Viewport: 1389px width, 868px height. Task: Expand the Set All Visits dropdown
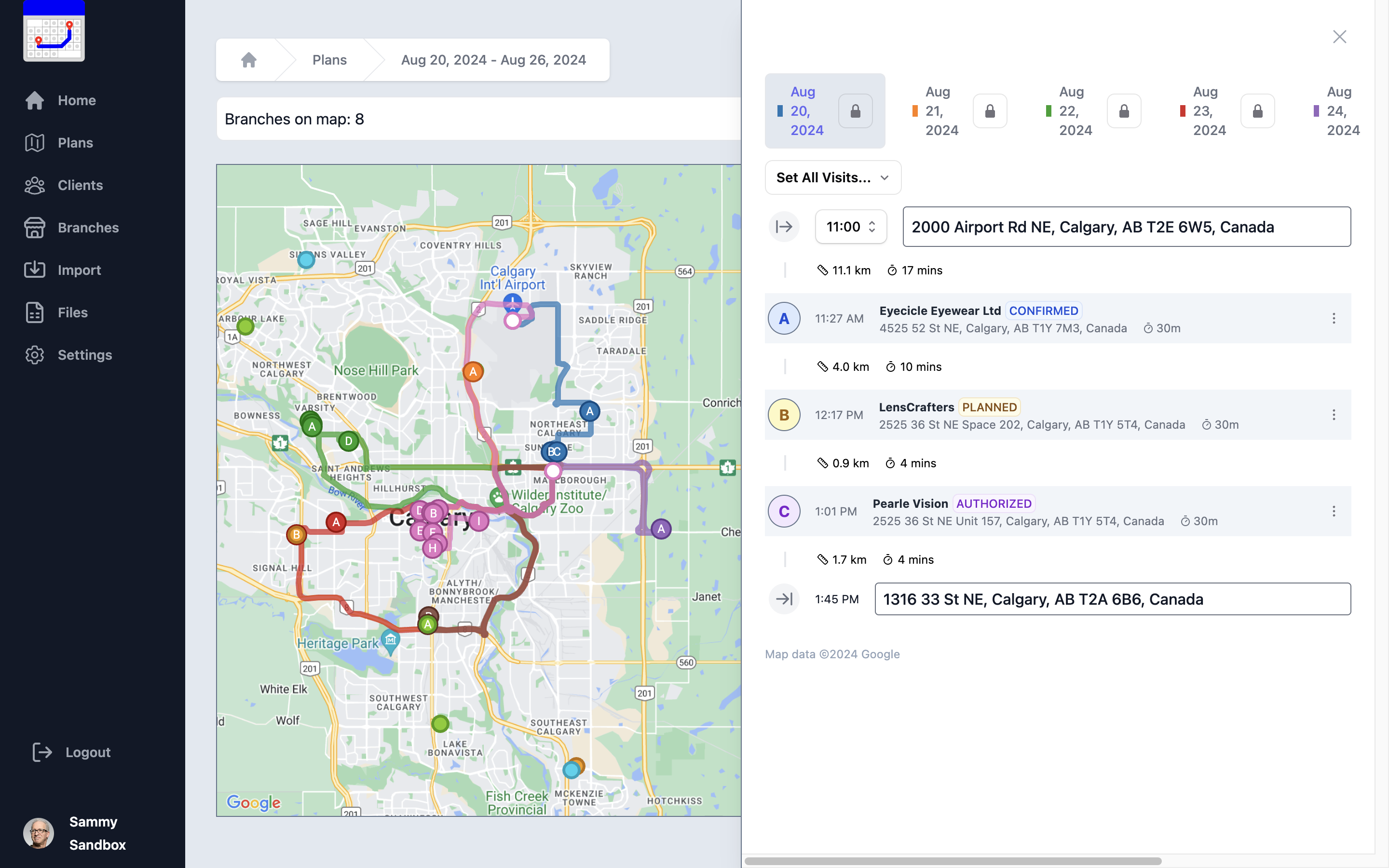pos(832,177)
